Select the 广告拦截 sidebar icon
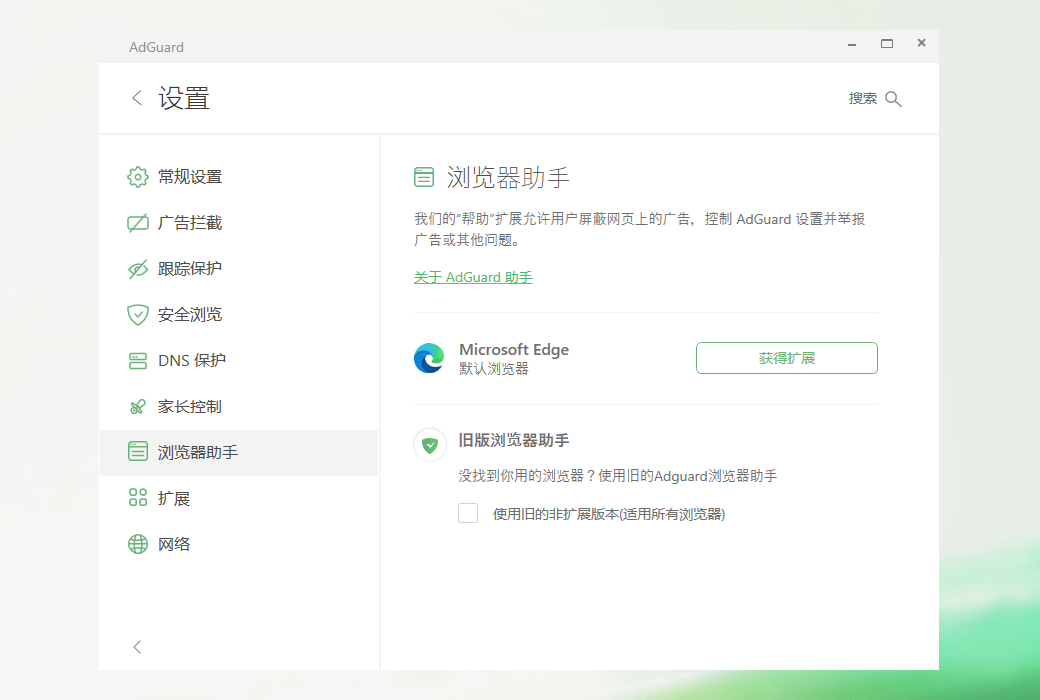 pos(137,222)
